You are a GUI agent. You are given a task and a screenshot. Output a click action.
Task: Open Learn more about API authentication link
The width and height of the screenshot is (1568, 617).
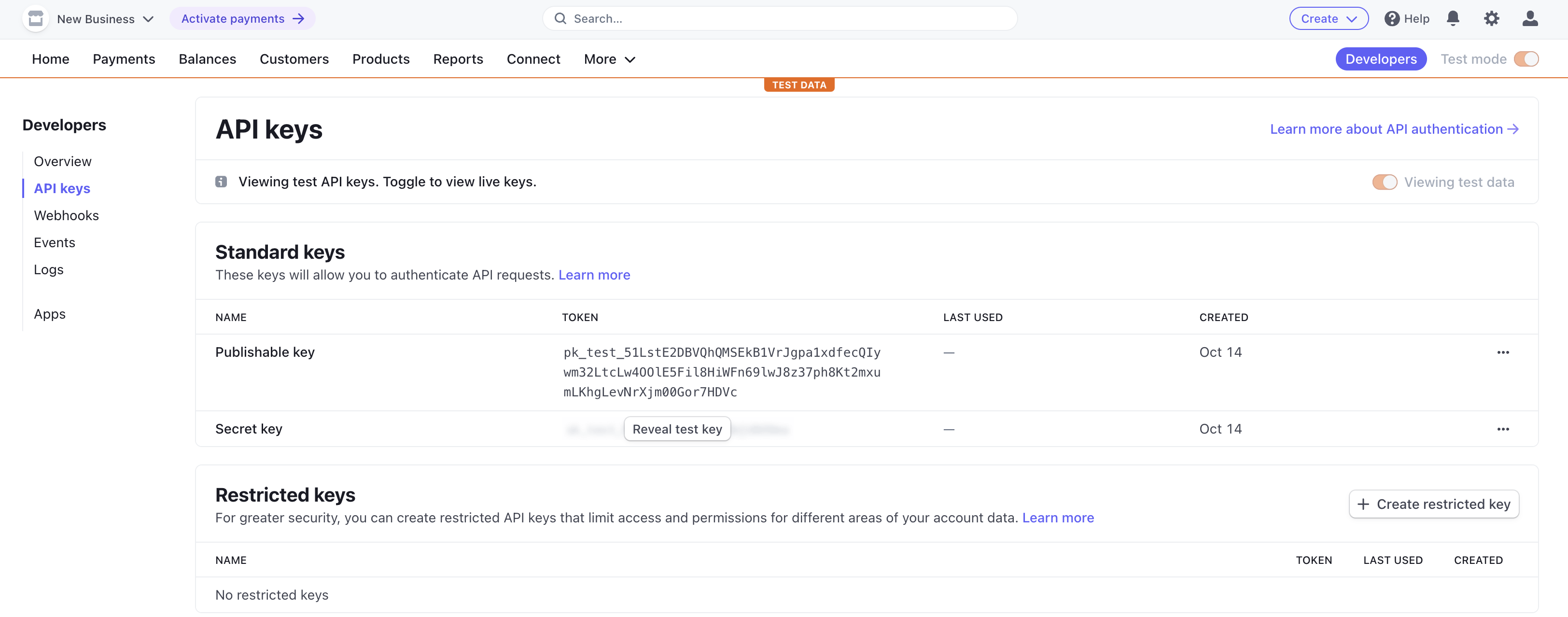1393,129
